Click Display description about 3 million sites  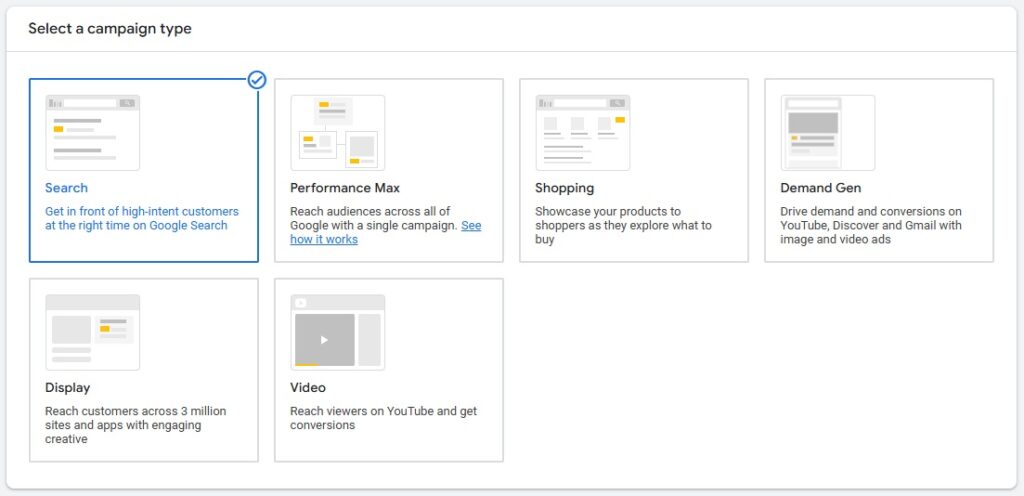coord(136,425)
